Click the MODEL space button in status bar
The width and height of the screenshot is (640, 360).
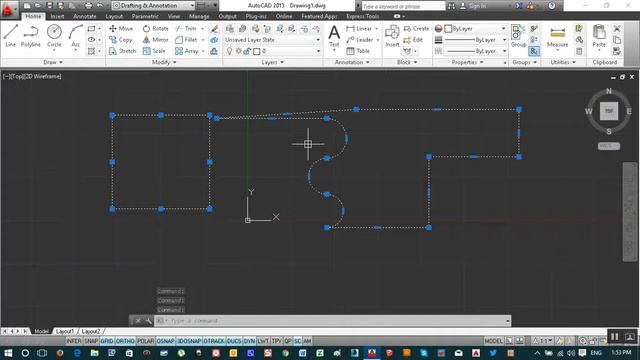(x=493, y=341)
